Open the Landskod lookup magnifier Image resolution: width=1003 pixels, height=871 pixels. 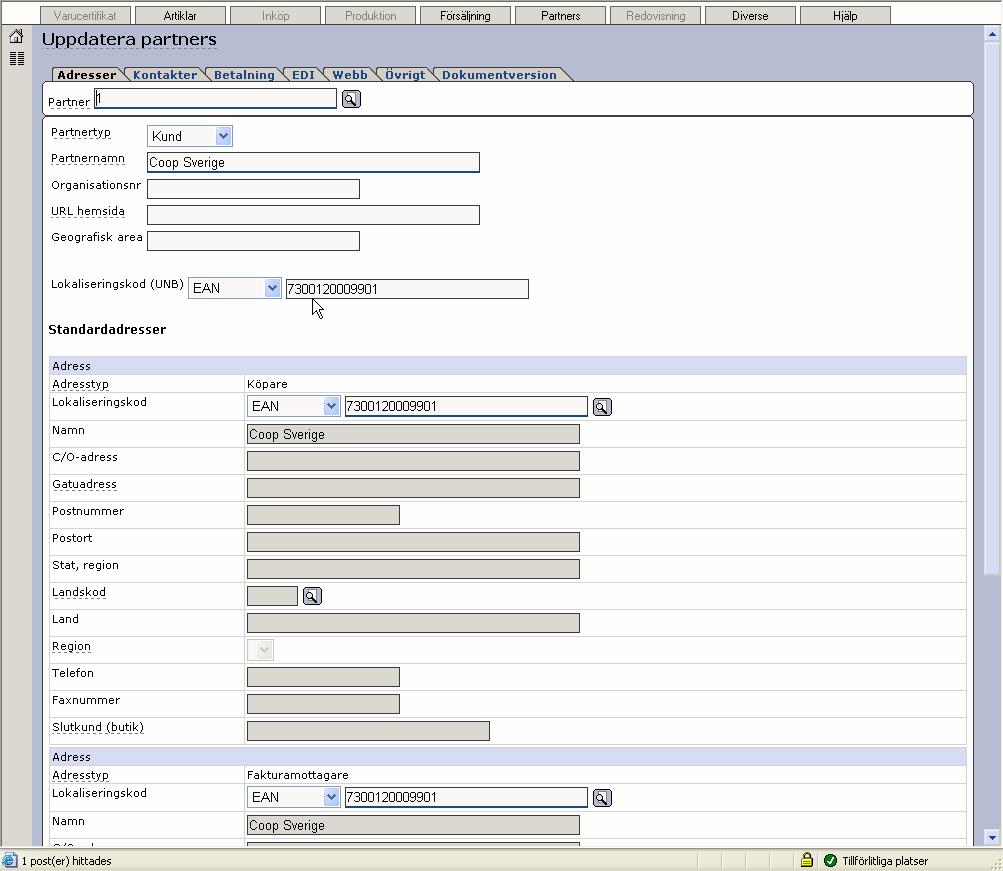pos(312,596)
